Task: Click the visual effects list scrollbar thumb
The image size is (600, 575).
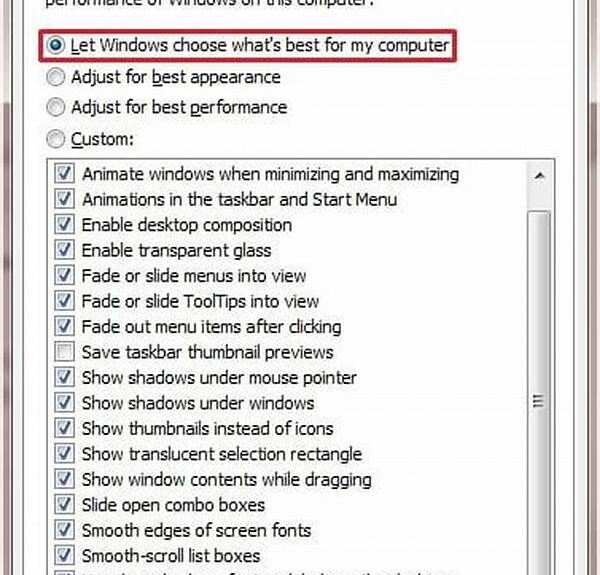Action: click(538, 400)
